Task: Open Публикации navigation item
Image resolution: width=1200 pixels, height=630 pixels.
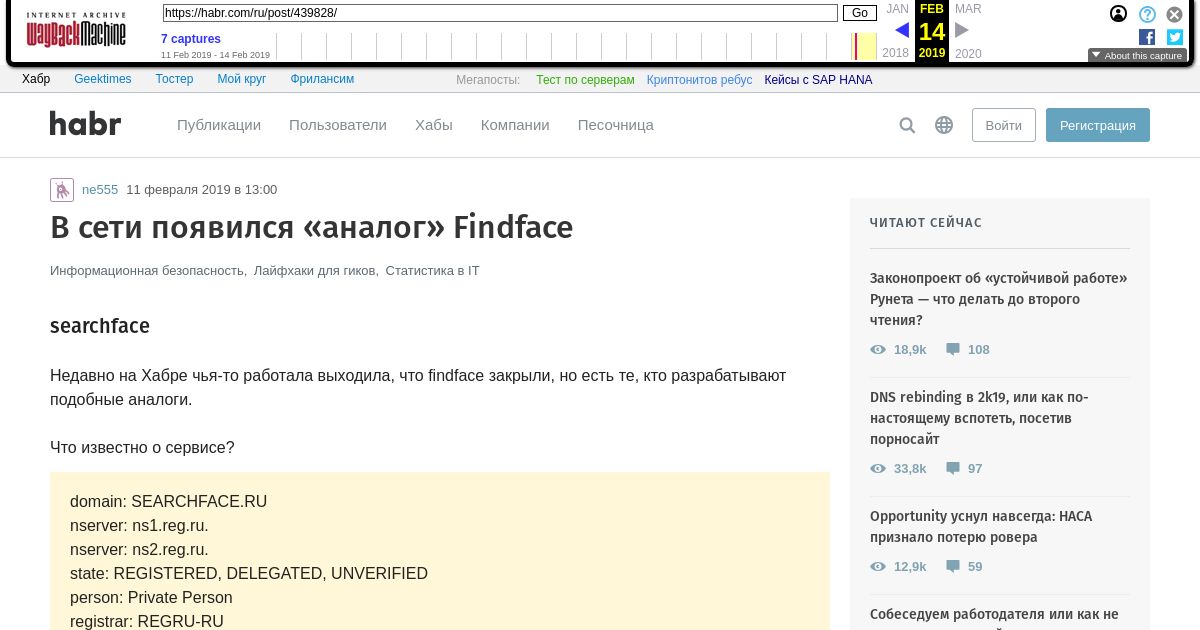Action: coord(219,125)
